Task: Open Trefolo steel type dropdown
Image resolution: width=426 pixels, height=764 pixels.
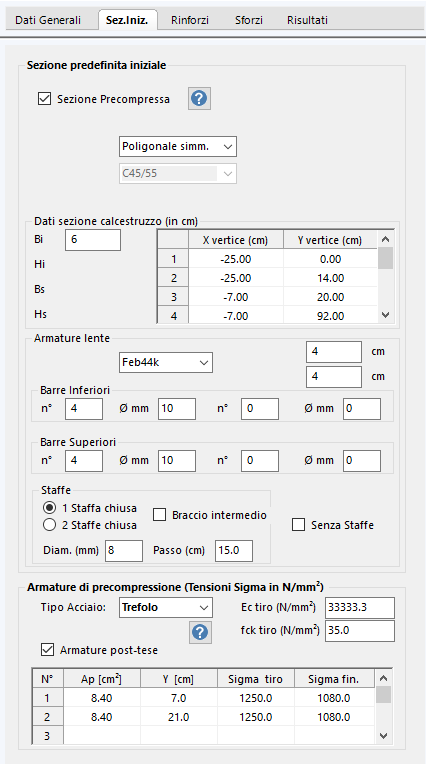Action: 166,608
